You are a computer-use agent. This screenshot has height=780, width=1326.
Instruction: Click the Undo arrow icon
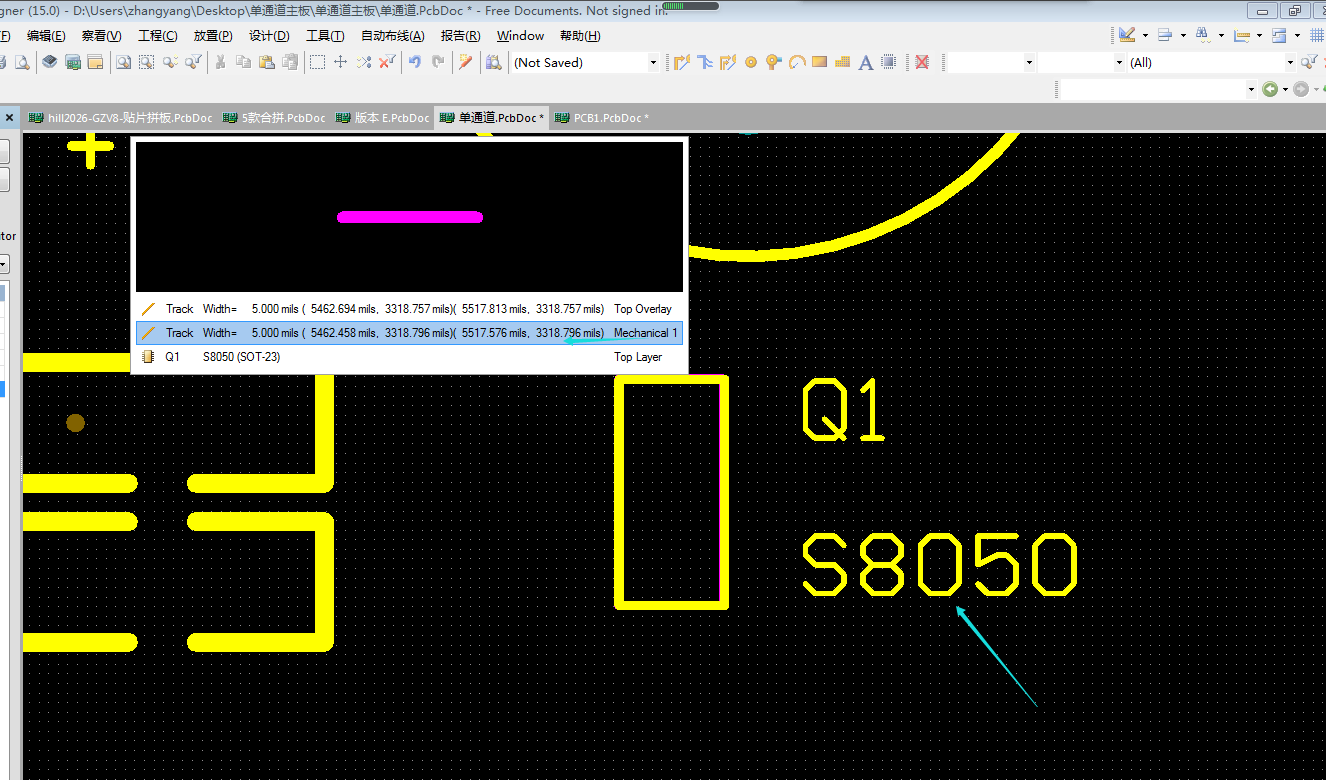coord(414,62)
